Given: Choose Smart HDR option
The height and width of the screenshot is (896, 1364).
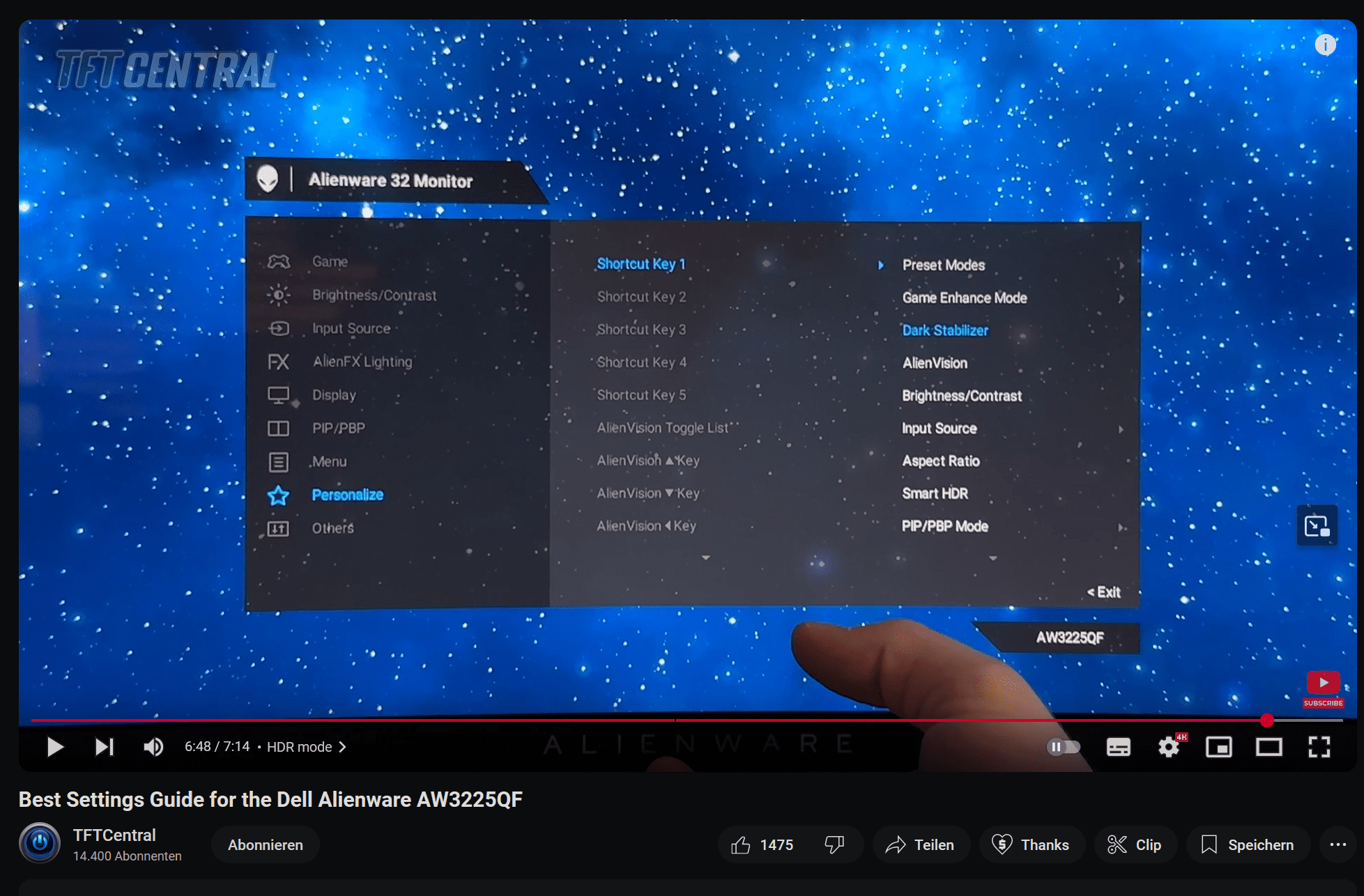Looking at the screenshot, I should click(935, 493).
